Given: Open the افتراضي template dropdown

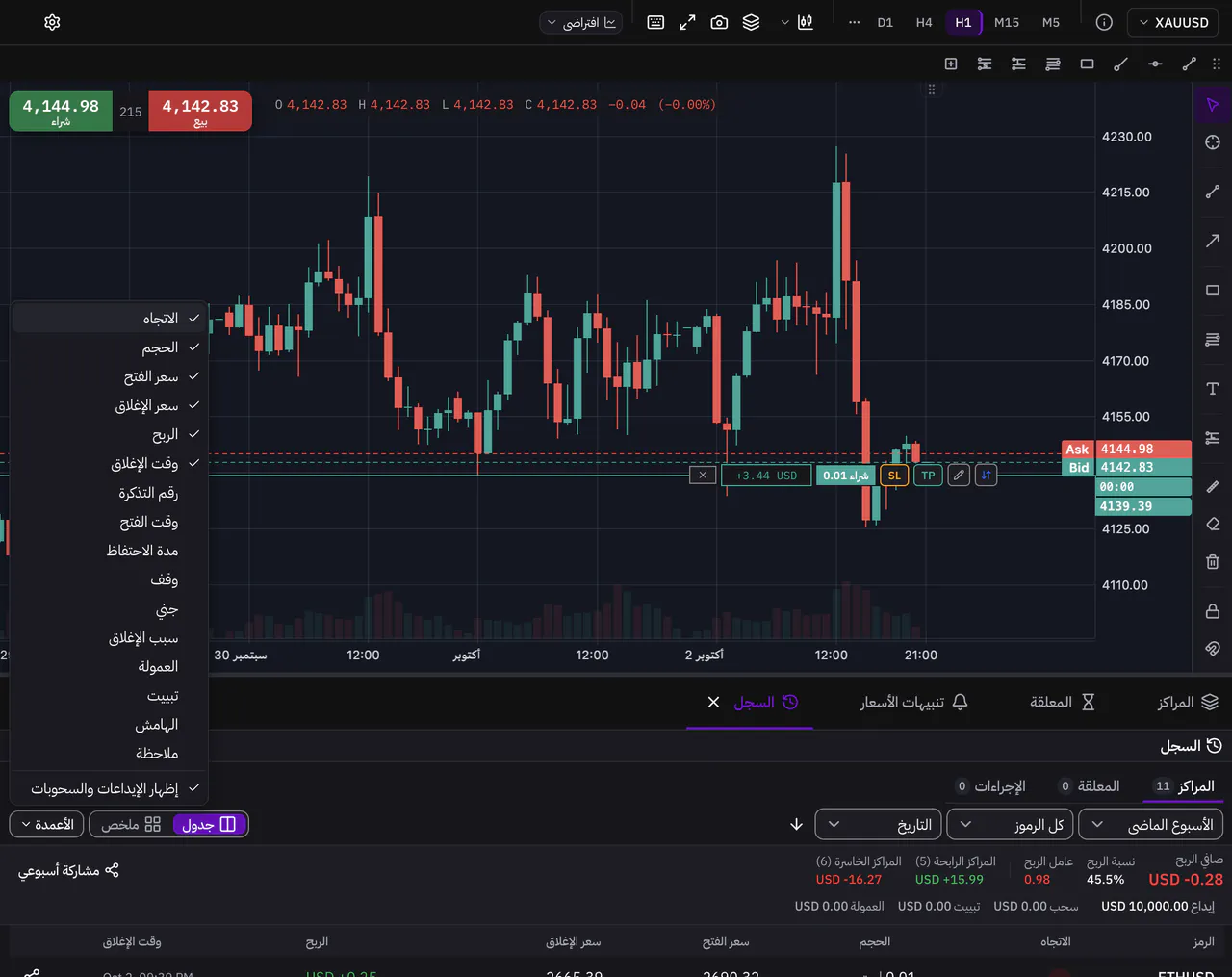Looking at the screenshot, I should pos(581,22).
